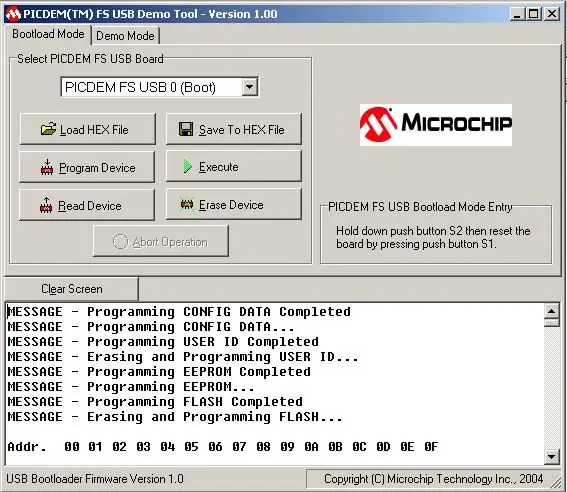
Task: Click the Program Device button label
Action: coord(97,168)
